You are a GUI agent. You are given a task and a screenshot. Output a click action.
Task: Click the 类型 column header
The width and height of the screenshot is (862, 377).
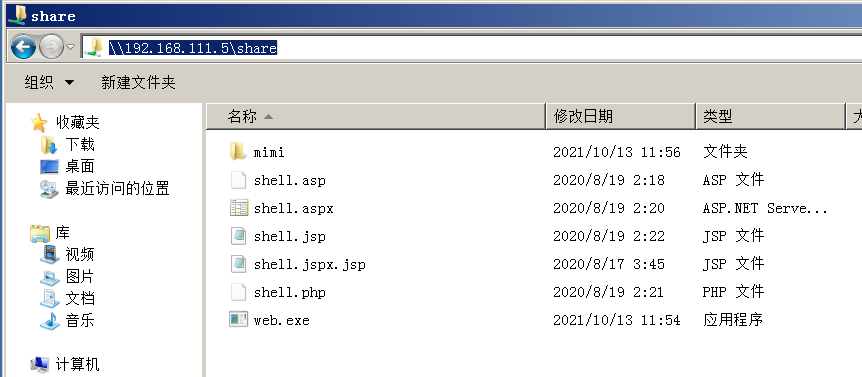tap(770, 116)
